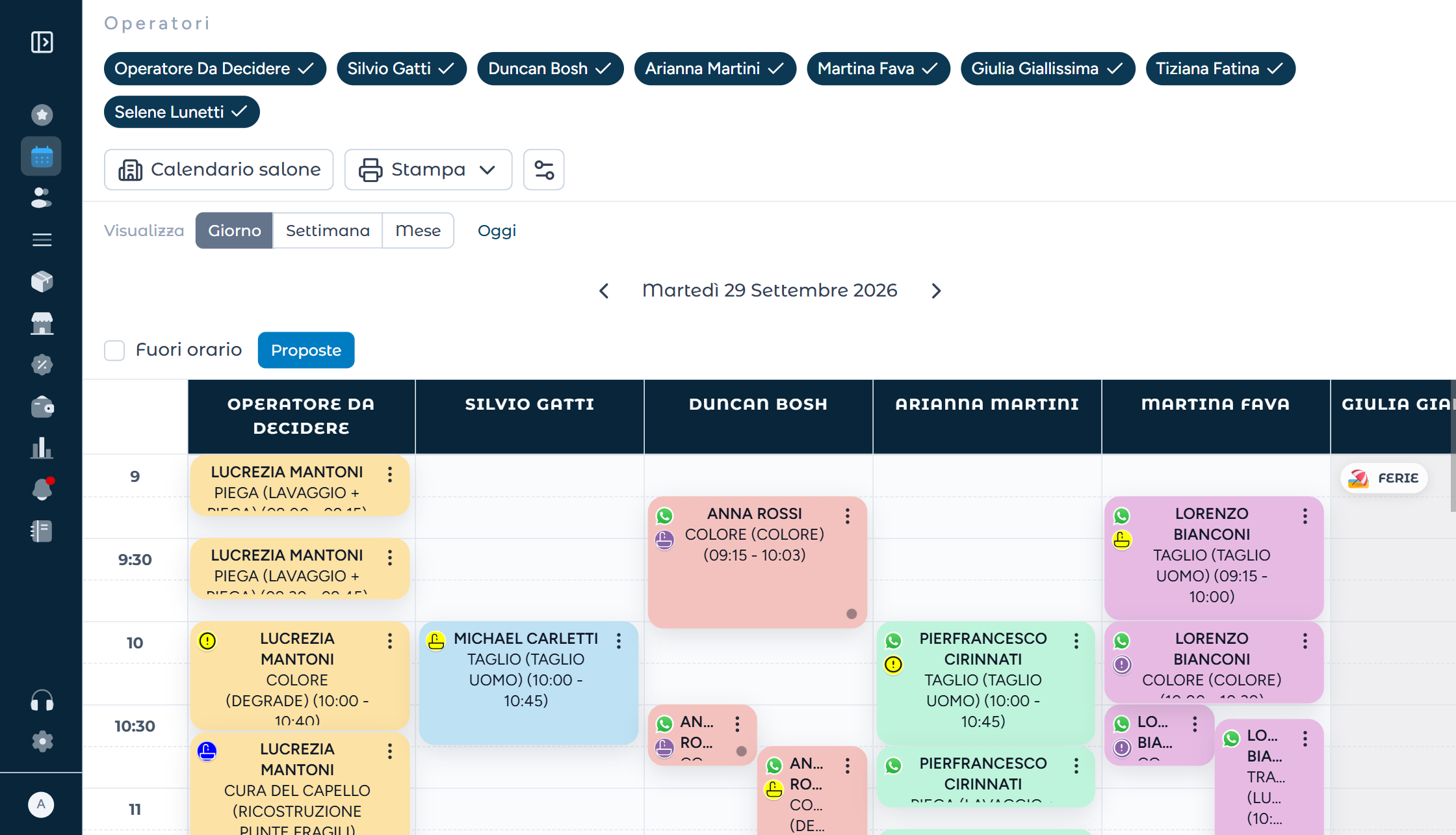Open the support headphones icon

[42, 700]
